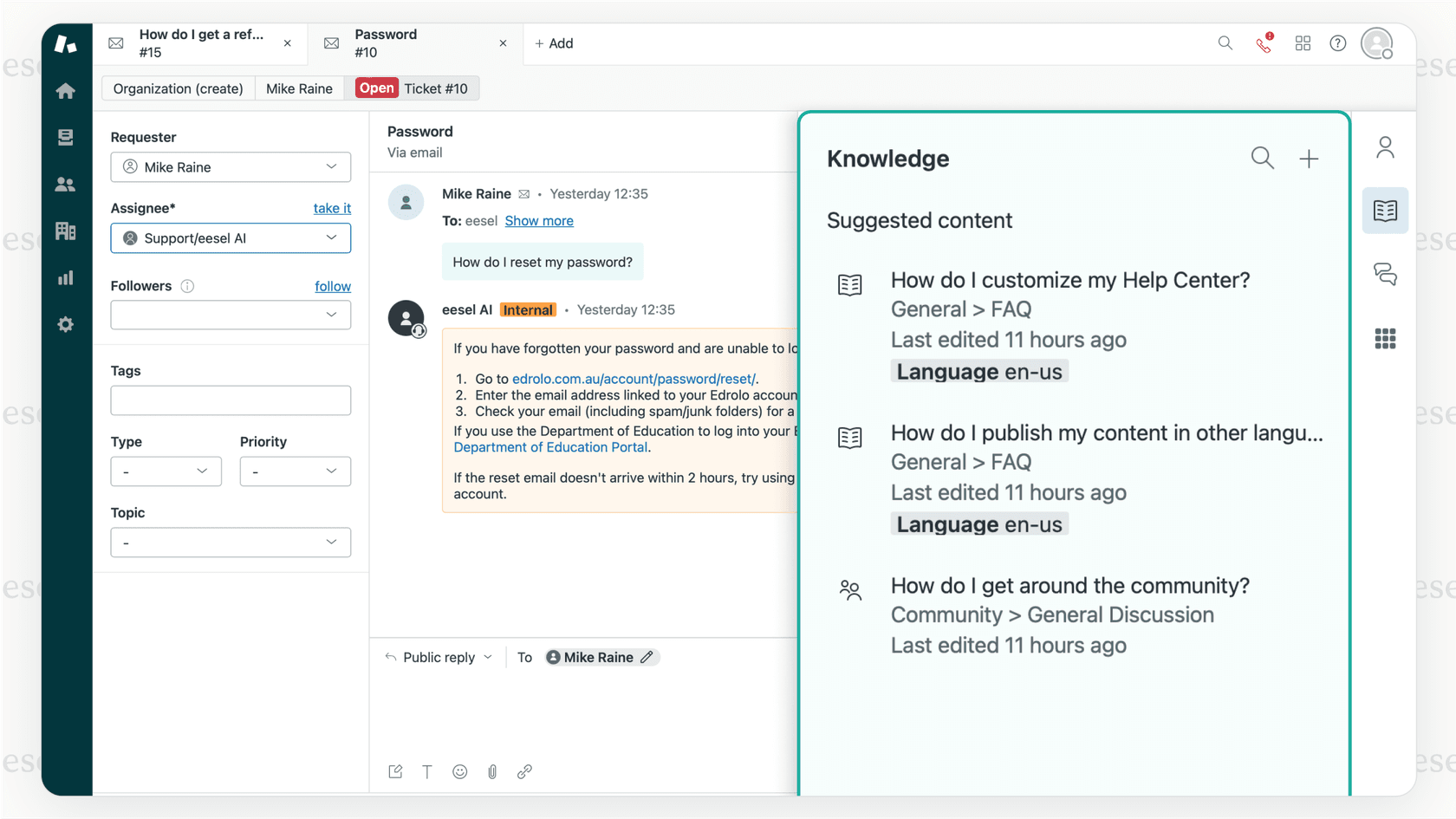1456x819 pixels.
Task: Open the Requester dropdown showing Mike Raine
Action: [x=230, y=166]
